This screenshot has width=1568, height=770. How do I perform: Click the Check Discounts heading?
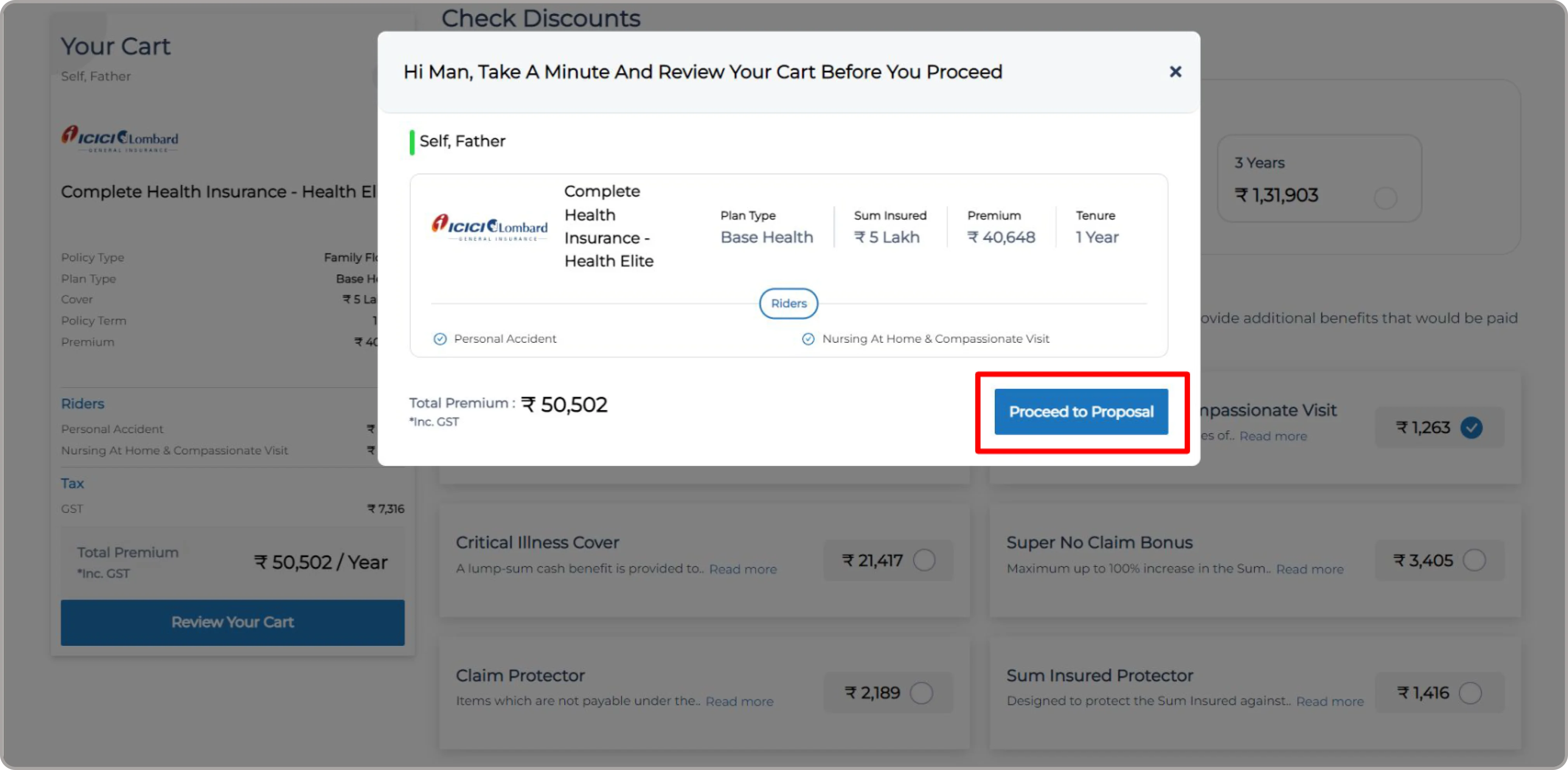(541, 18)
